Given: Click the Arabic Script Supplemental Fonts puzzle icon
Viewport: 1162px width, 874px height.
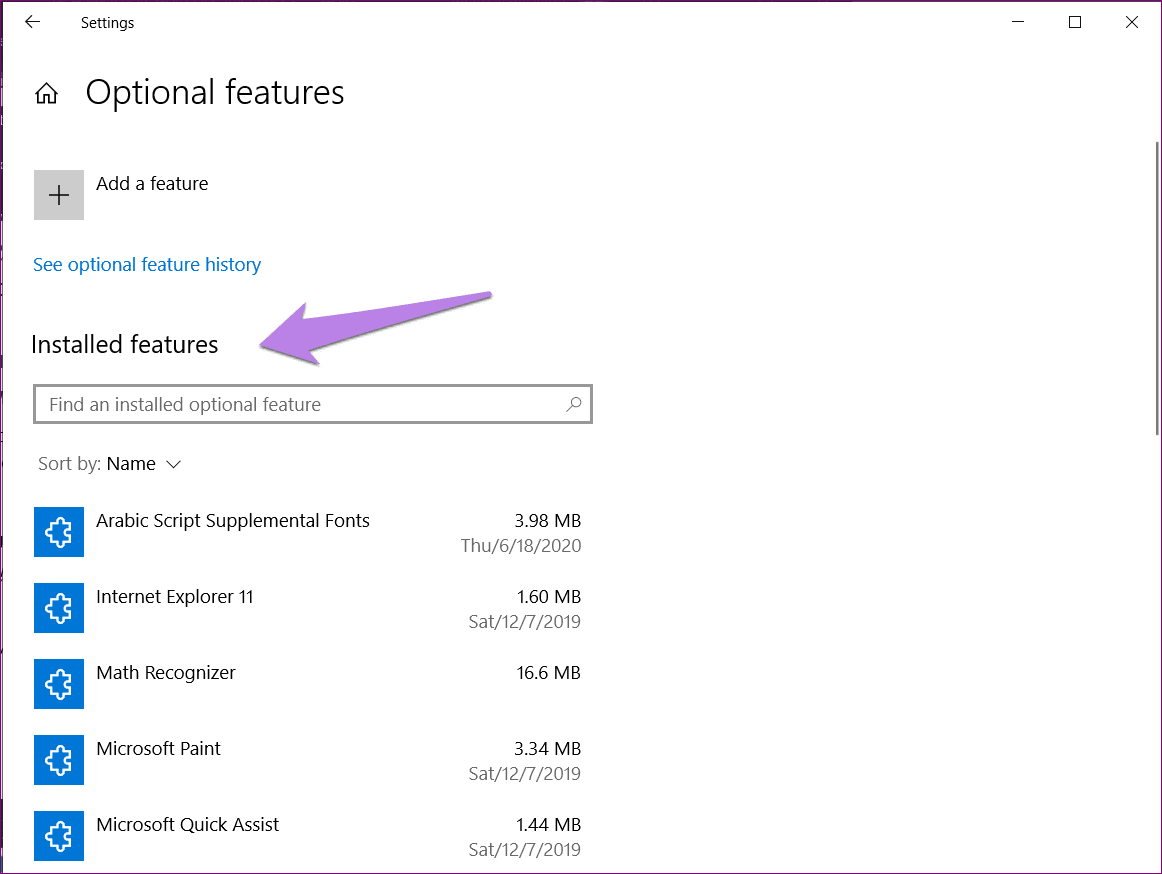Looking at the screenshot, I should pos(58,532).
